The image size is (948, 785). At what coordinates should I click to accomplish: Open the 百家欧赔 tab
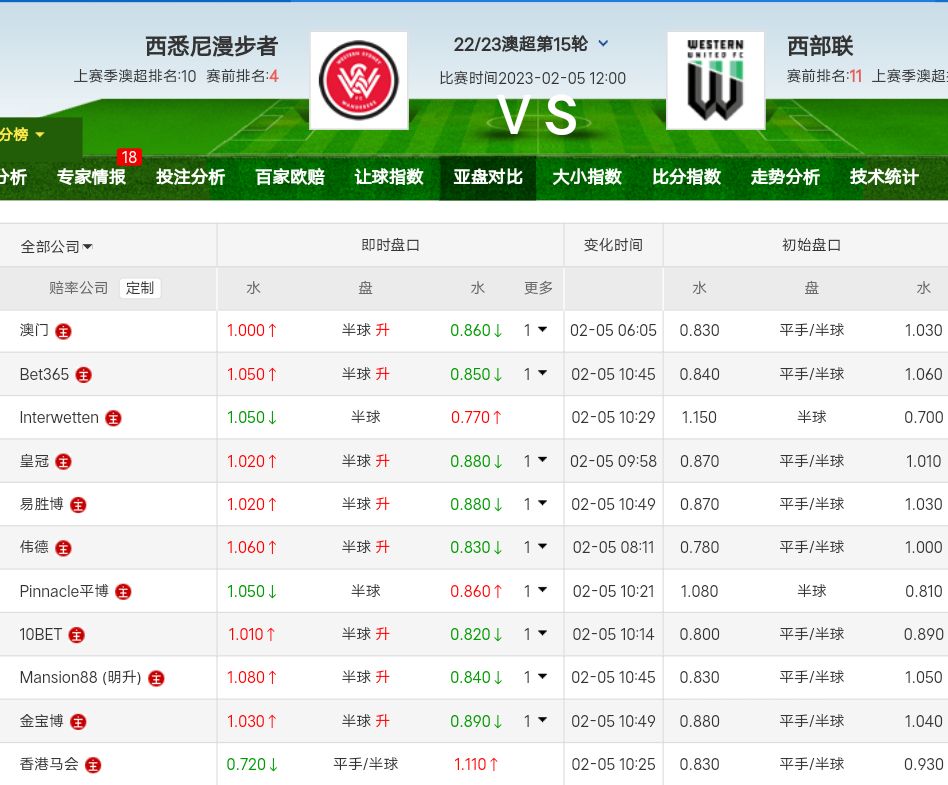[290, 177]
